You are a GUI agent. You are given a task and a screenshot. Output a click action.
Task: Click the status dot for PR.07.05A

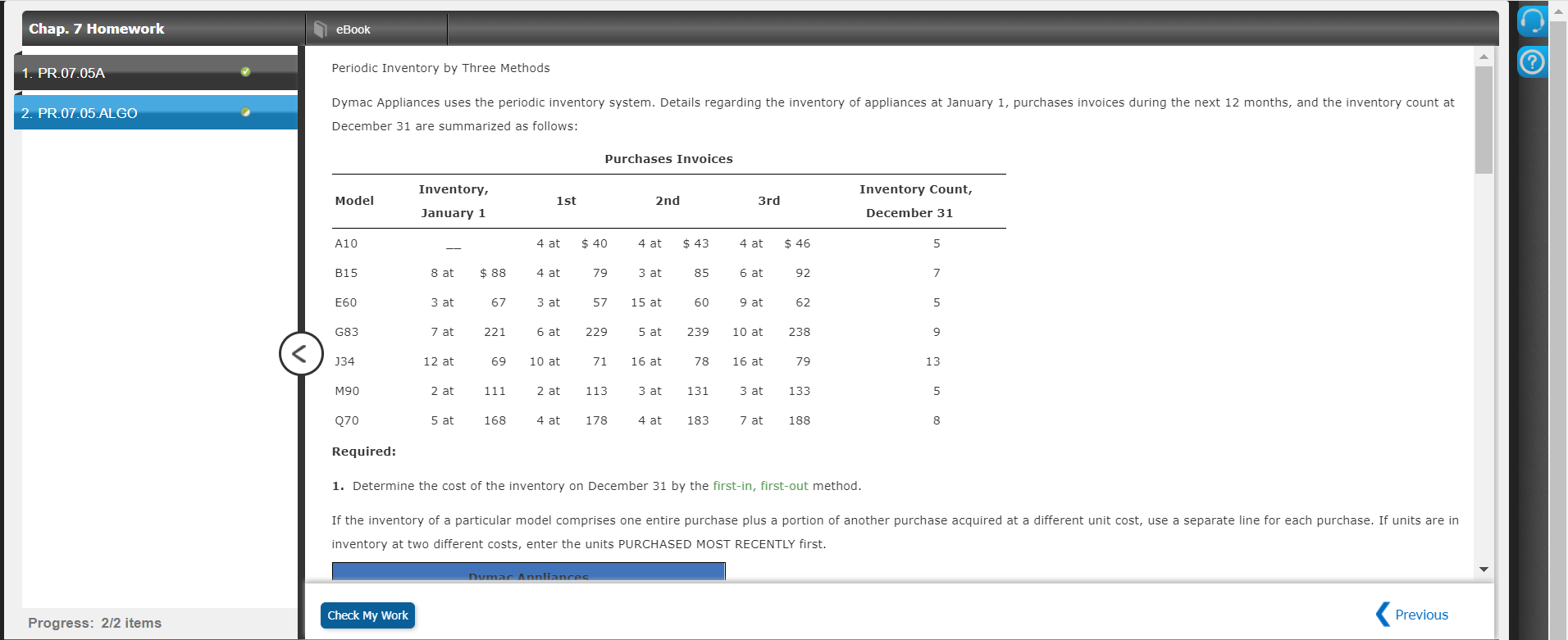[x=245, y=71]
